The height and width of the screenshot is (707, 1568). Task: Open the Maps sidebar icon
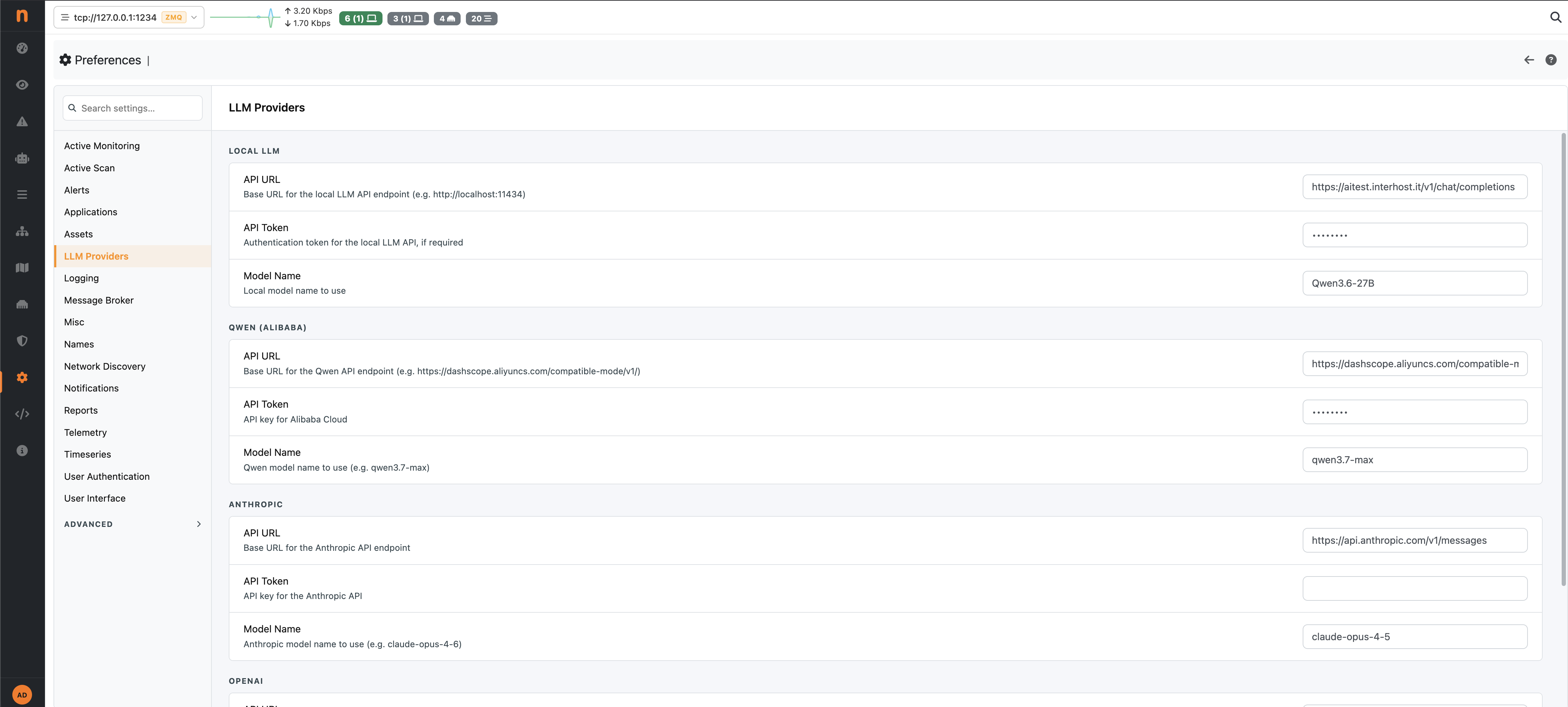[22, 268]
